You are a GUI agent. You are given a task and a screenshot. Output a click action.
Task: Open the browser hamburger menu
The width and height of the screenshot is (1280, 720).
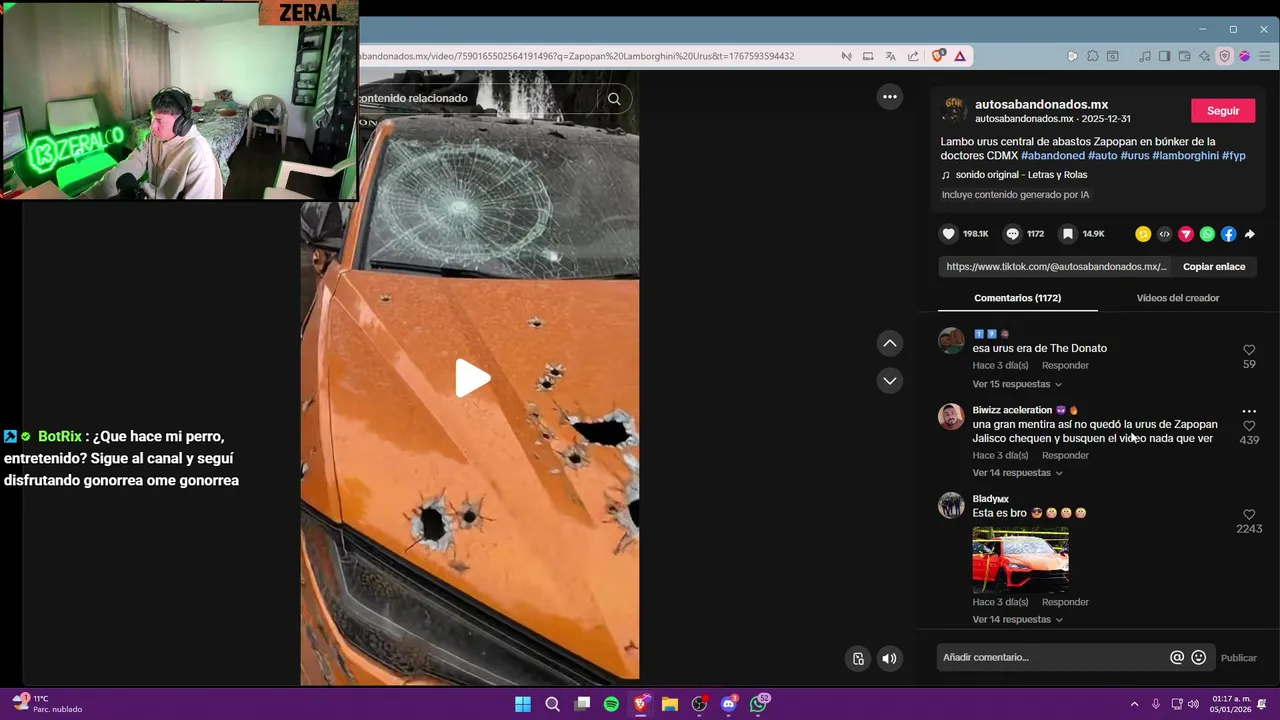[1263, 56]
